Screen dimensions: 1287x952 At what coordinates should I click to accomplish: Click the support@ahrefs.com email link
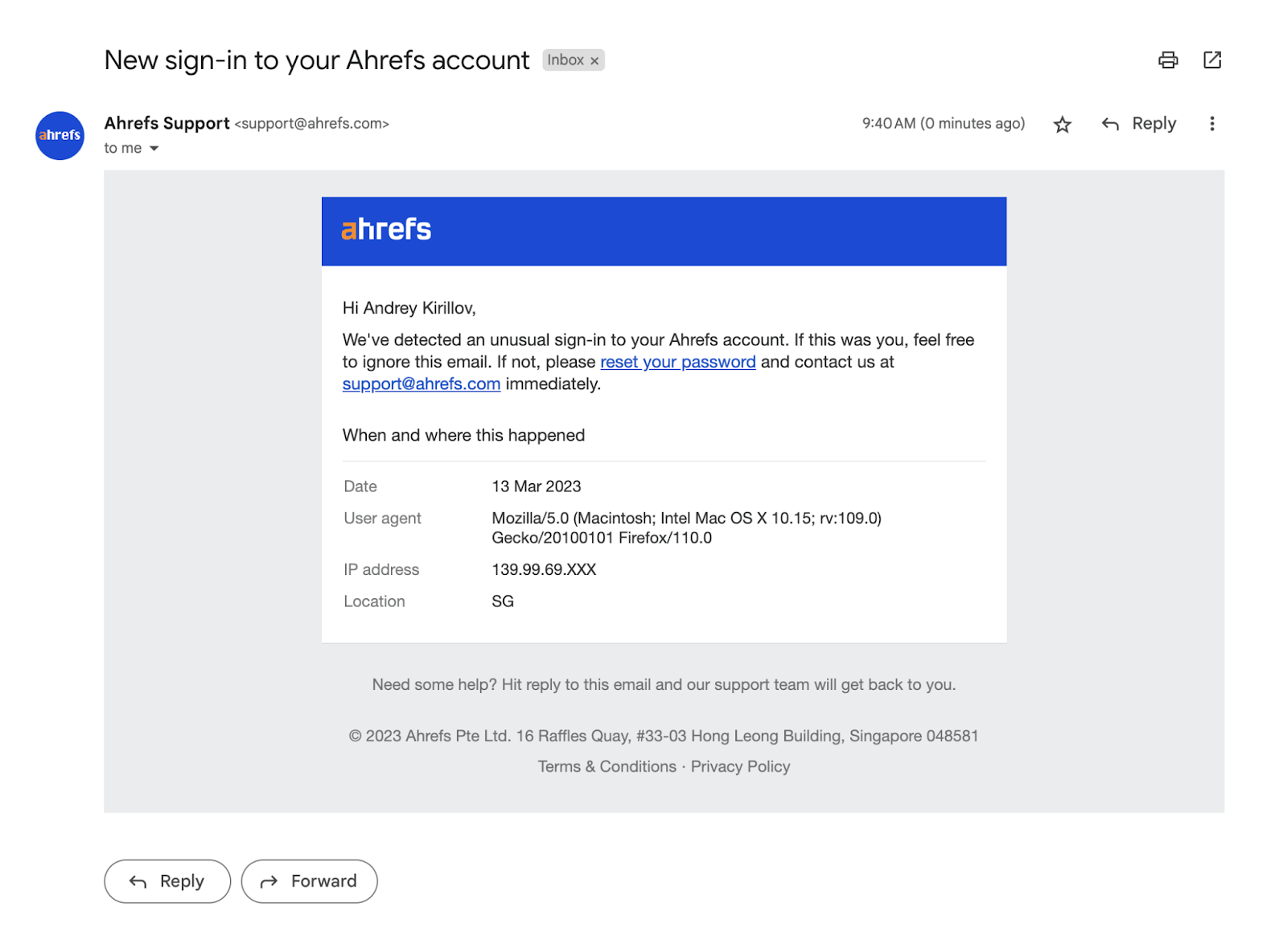pyautogui.click(x=421, y=384)
